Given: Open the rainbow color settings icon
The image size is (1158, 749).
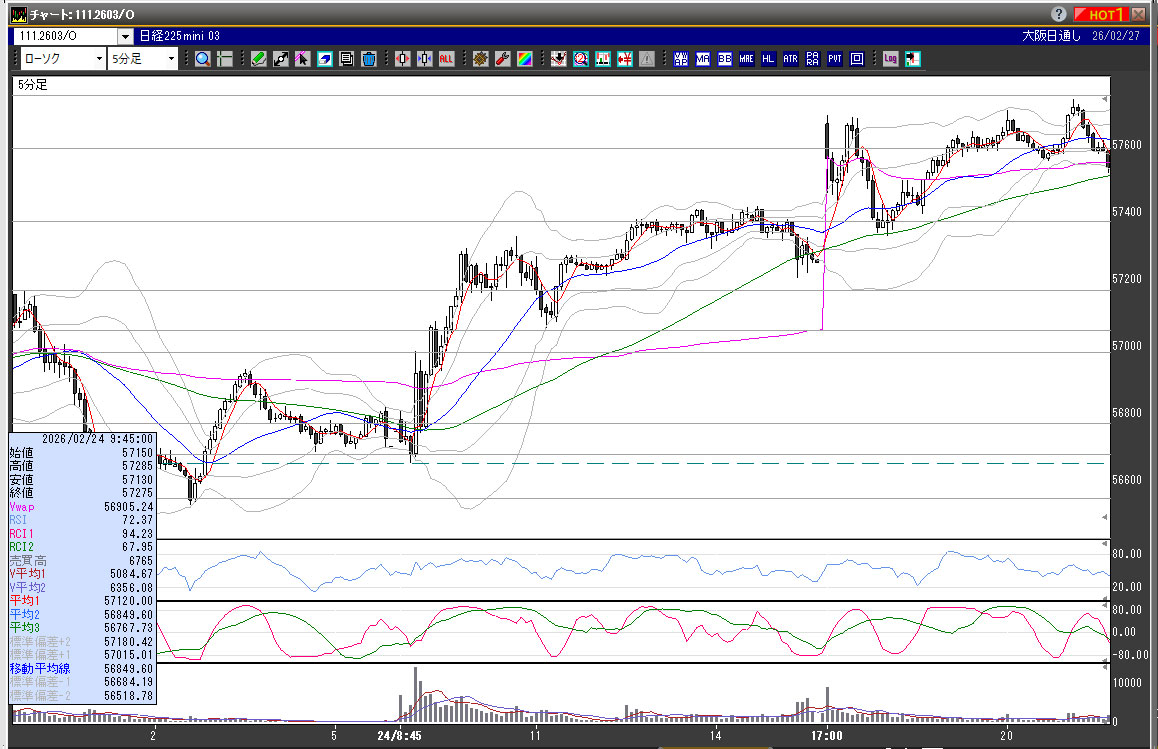Looking at the screenshot, I should click(x=523, y=59).
